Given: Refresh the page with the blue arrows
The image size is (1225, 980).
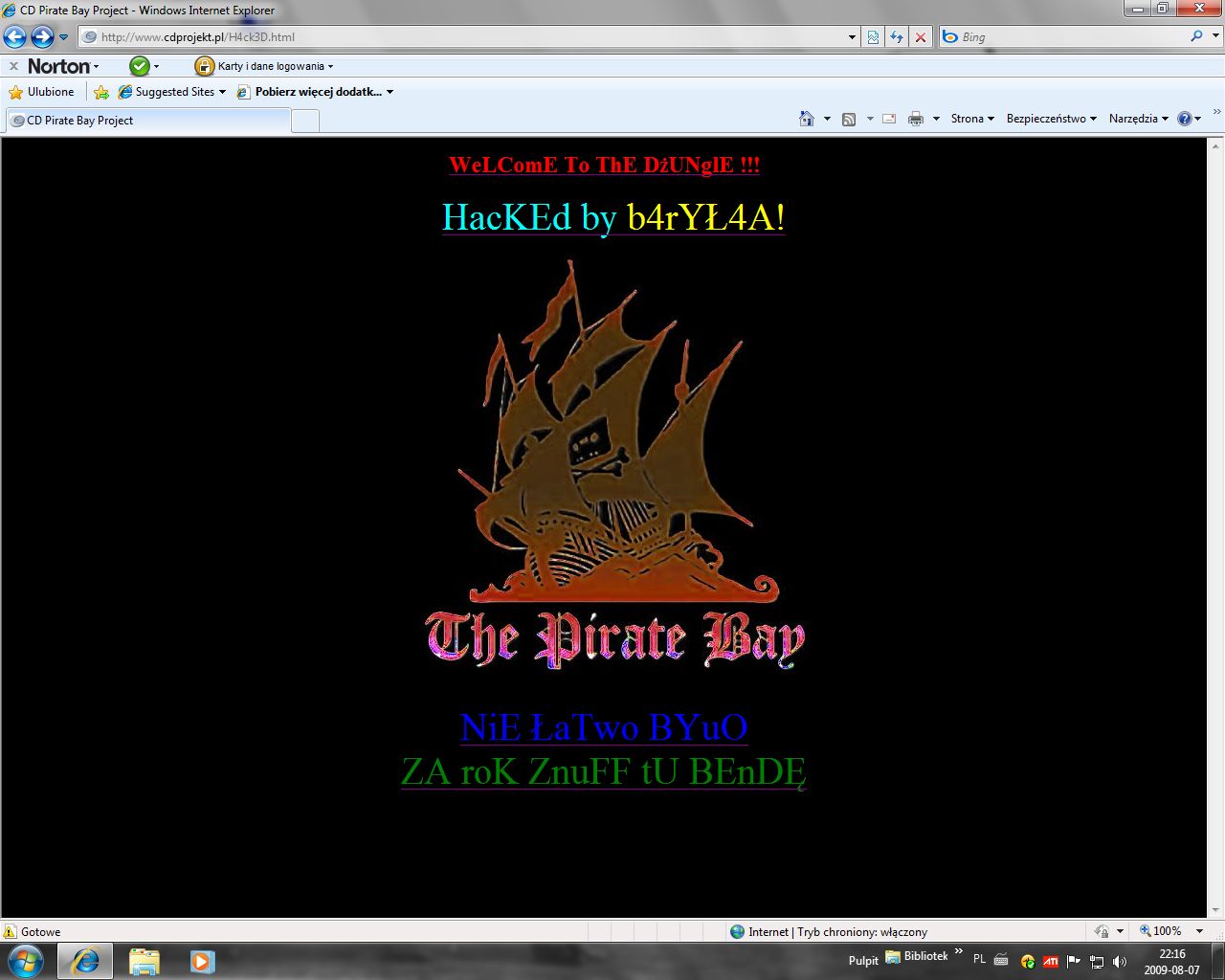Looking at the screenshot, I should [897, 37].
